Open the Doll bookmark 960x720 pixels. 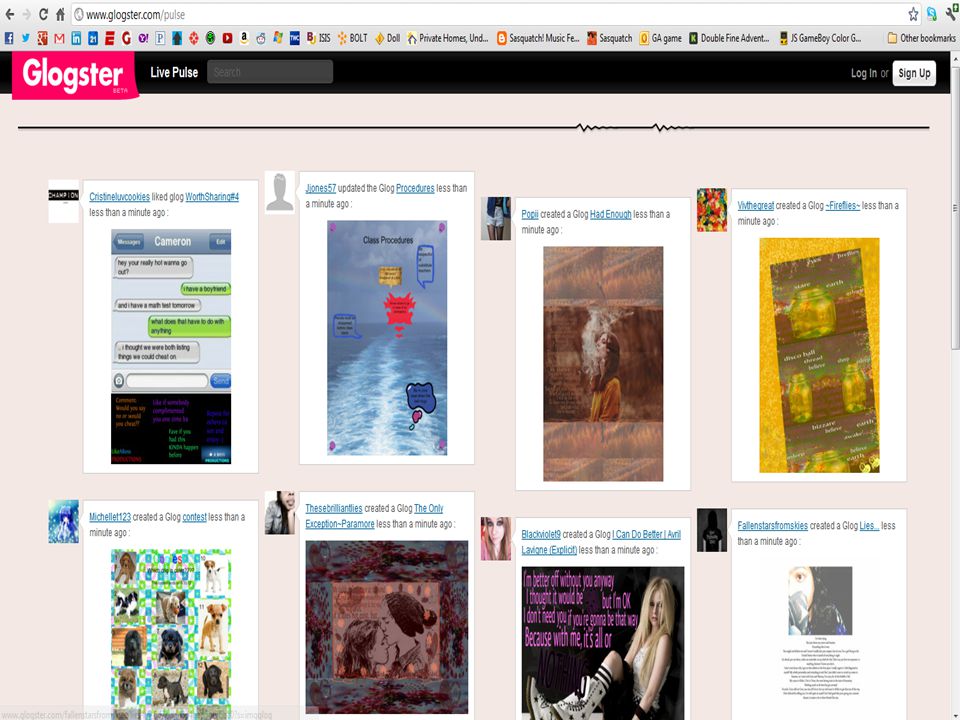click(x=388, y=38)
